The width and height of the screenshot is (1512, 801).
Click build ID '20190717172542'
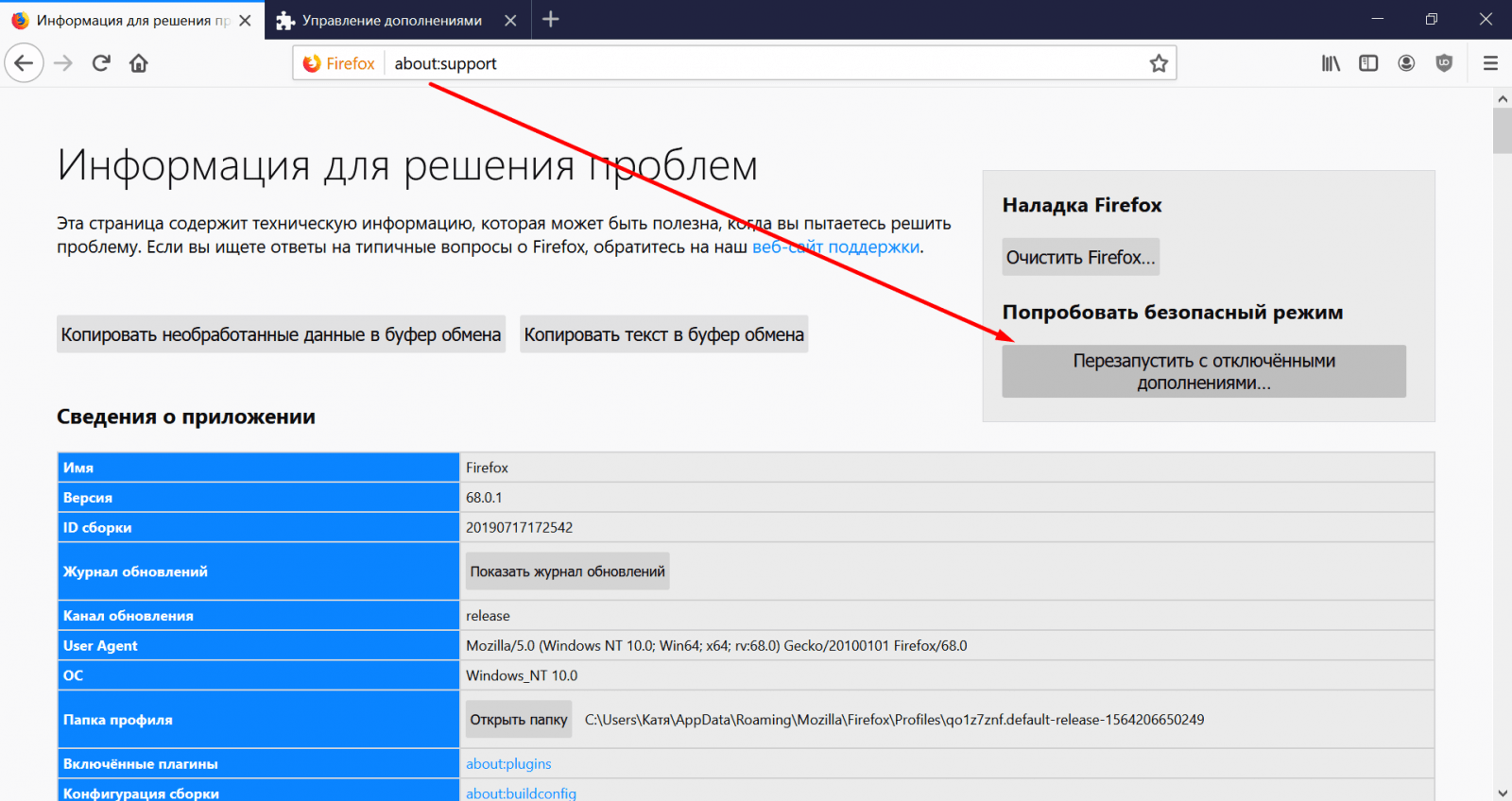click(x=519, y=527)
